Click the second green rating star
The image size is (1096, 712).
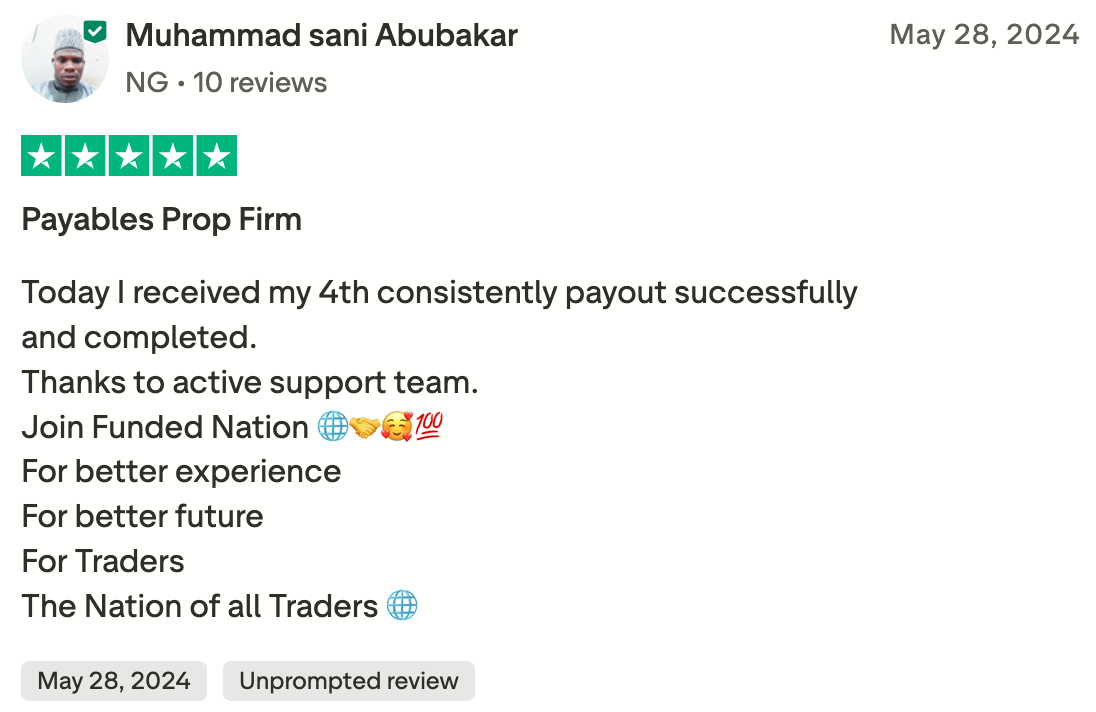86,156
